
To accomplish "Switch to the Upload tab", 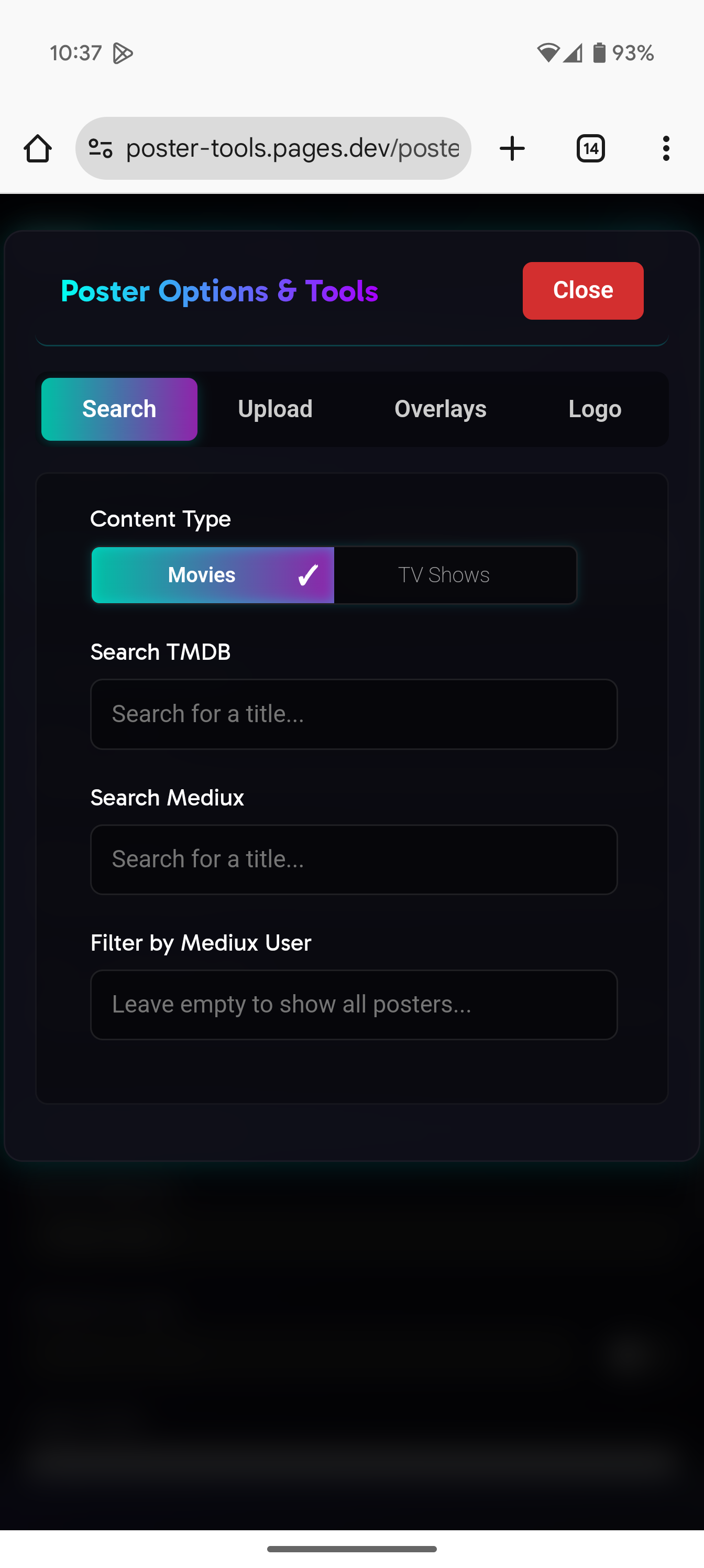I will [x=275, y=409].
